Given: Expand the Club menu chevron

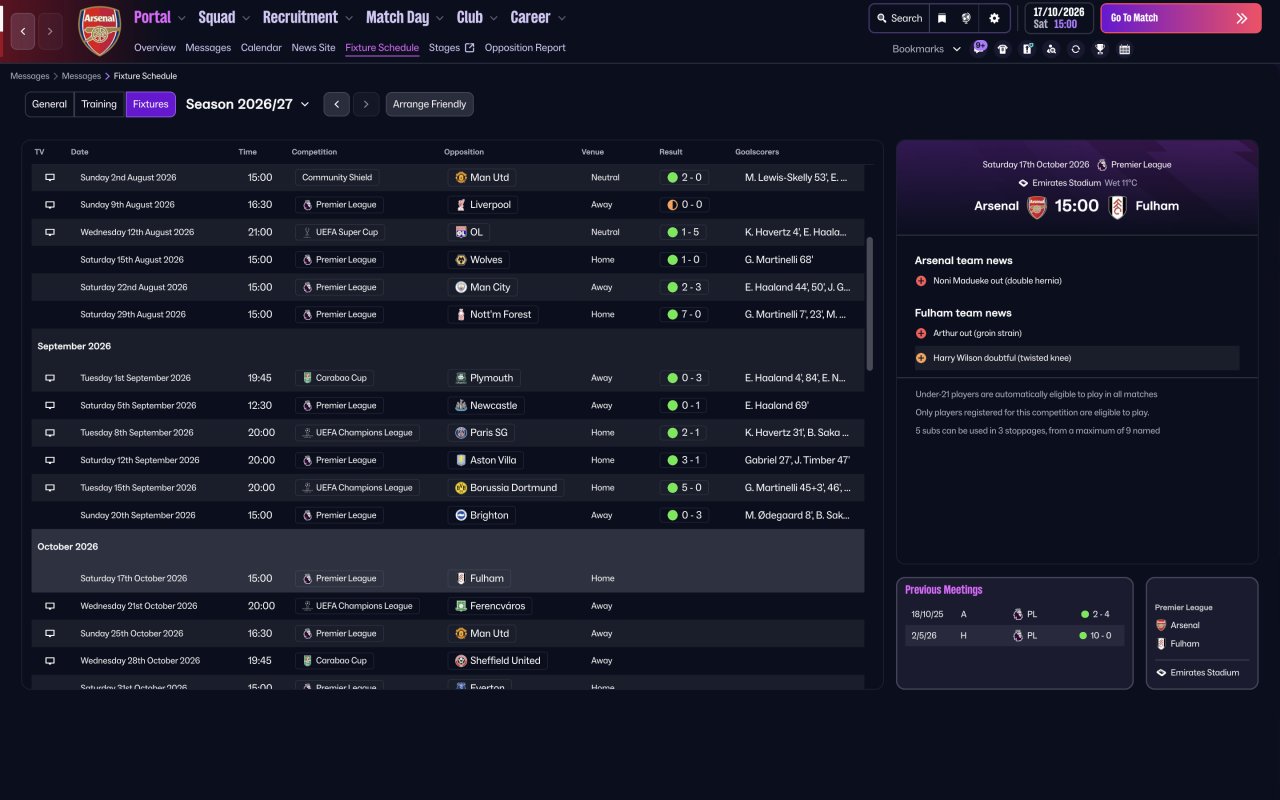Looking at the screenshot, I should click(x=493, y=18).
